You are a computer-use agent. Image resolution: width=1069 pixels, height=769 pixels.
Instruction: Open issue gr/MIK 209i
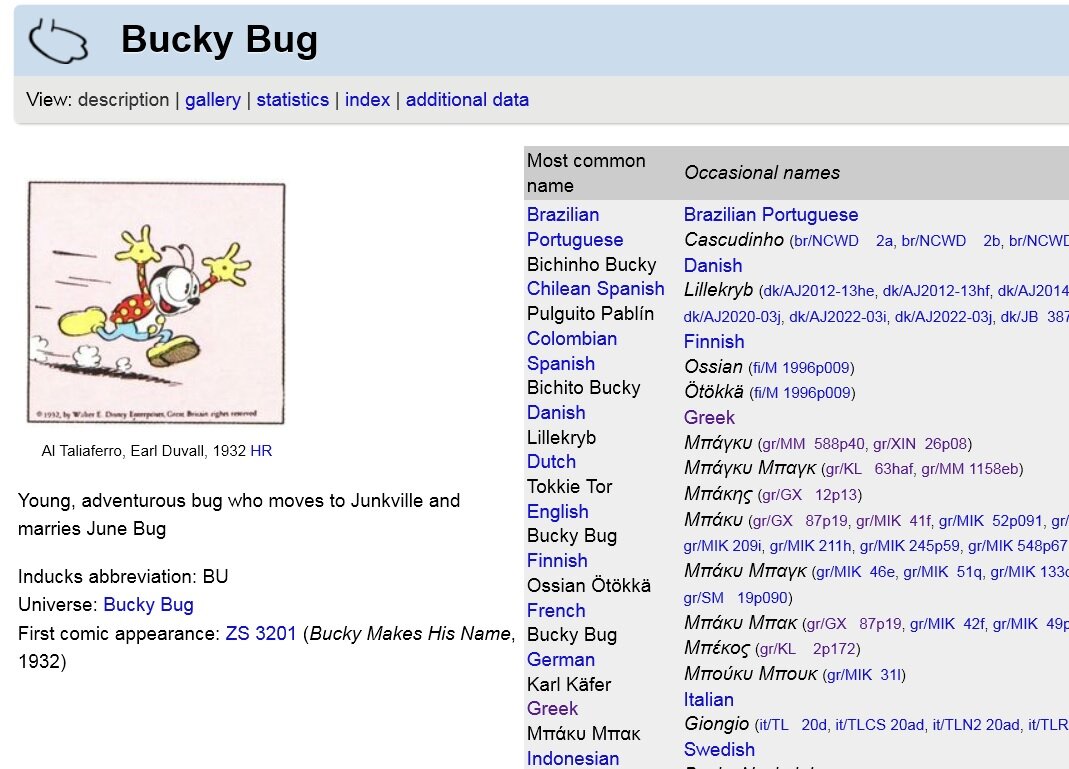click(722, 546)
